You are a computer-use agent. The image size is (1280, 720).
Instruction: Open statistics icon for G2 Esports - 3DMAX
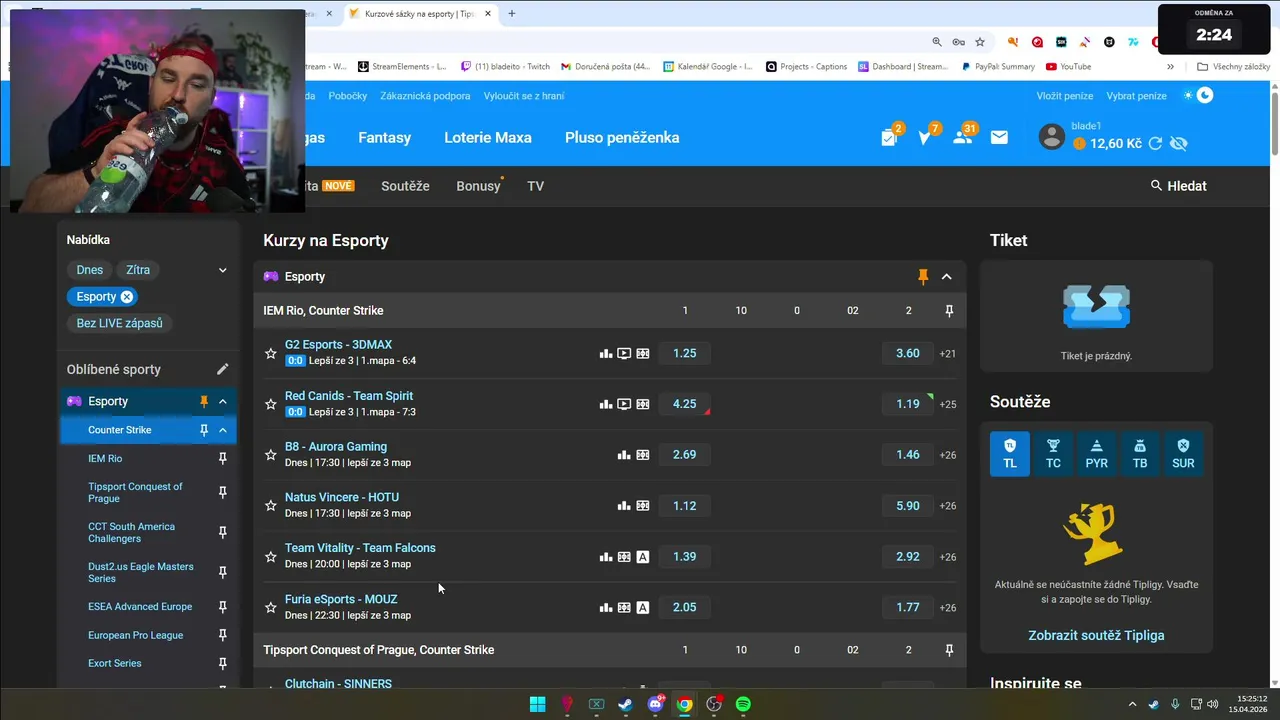(606, 353)
